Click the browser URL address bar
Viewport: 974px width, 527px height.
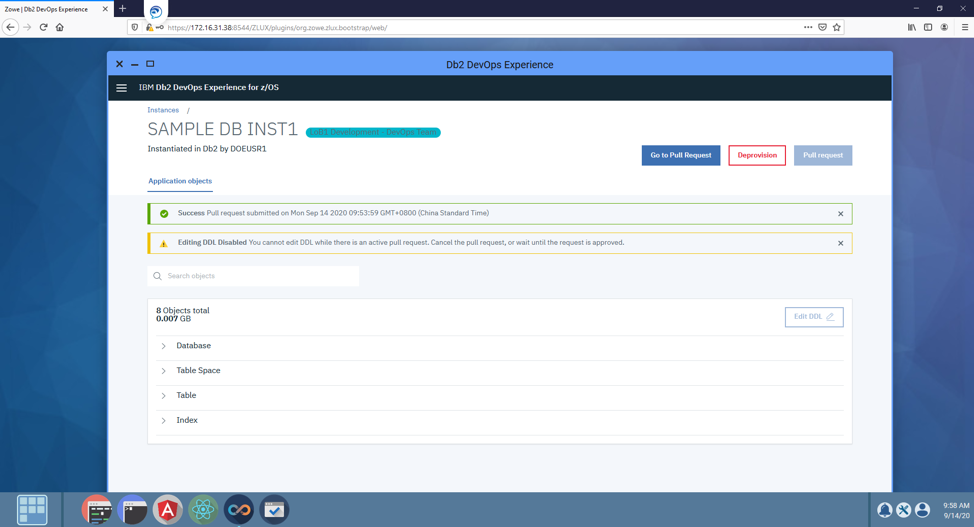(485, 27)
